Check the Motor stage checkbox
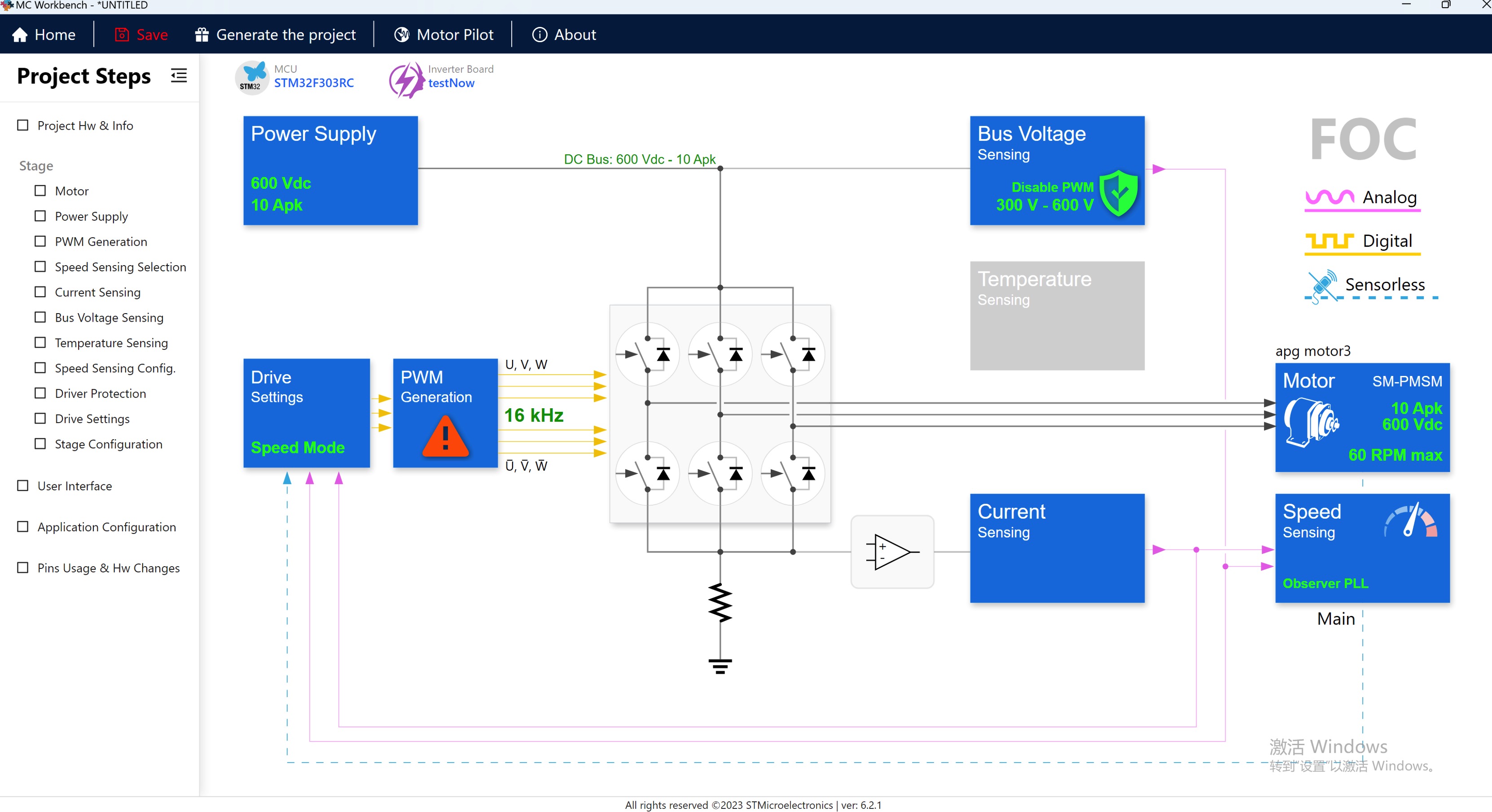 (x=39, y=190)
